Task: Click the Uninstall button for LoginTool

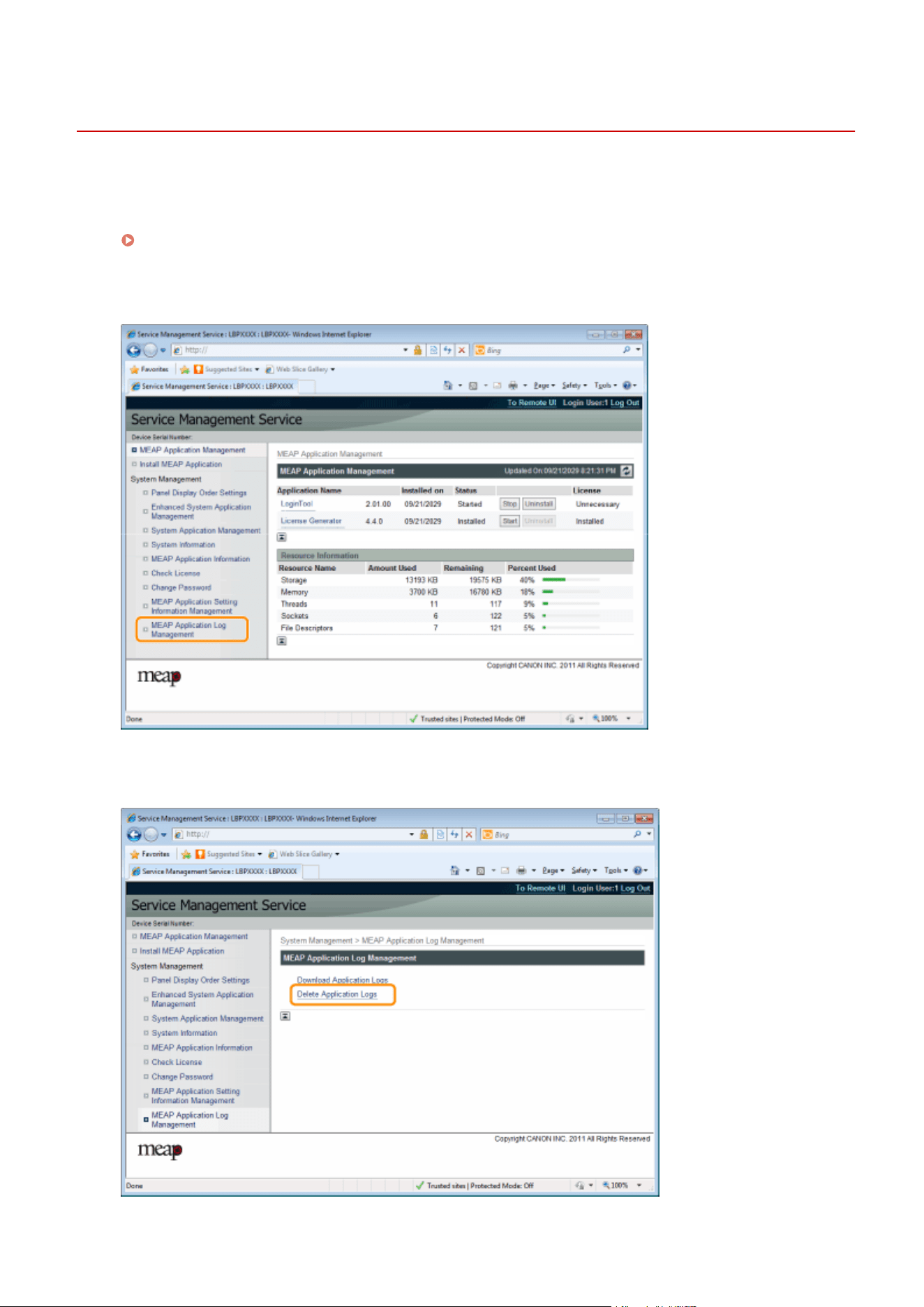Action: (539, 504)
